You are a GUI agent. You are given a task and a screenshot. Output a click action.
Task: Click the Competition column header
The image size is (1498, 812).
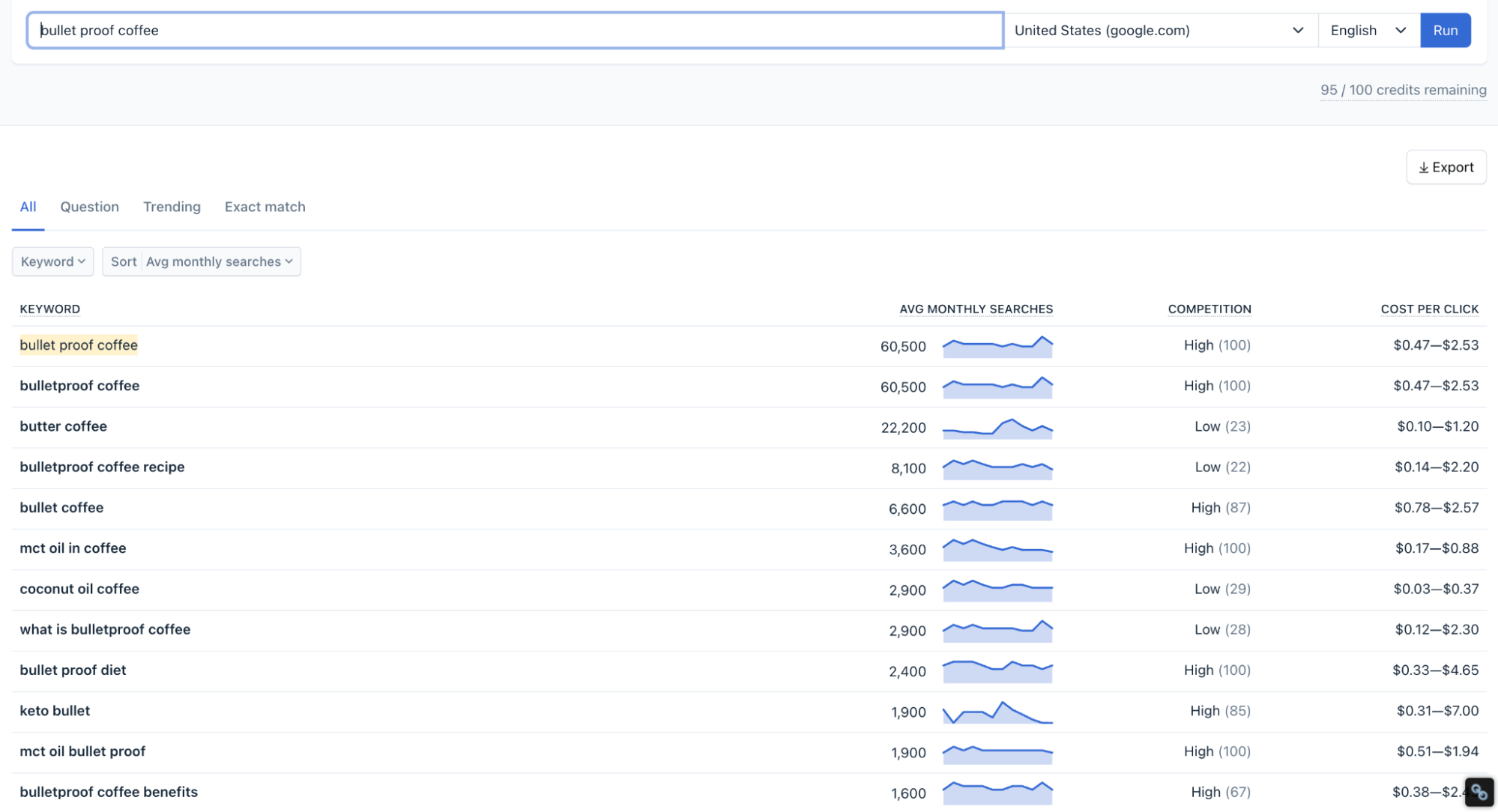1209,309
